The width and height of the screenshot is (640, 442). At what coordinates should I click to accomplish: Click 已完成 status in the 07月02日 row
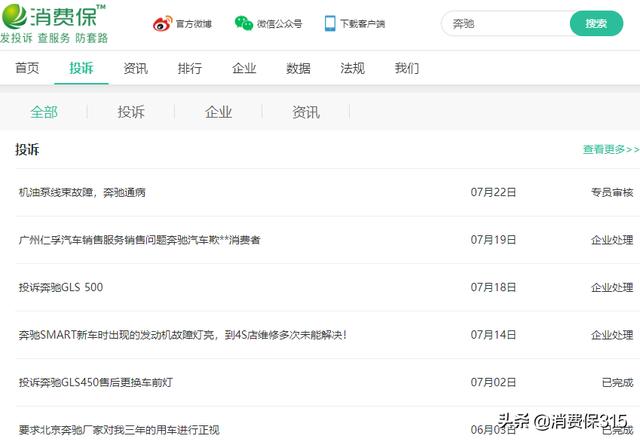point(618,382)
